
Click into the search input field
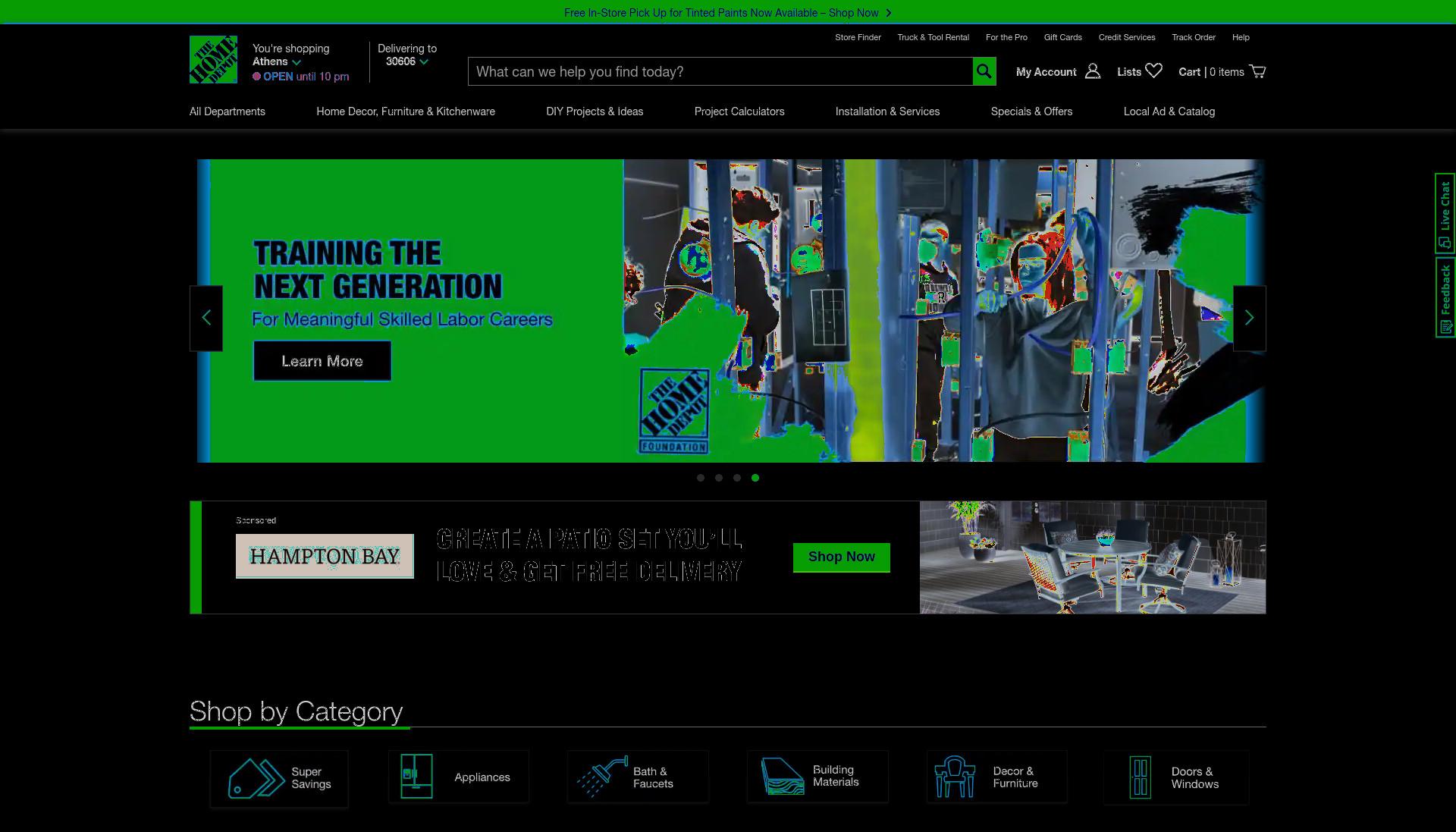click(x=720, y=71)
